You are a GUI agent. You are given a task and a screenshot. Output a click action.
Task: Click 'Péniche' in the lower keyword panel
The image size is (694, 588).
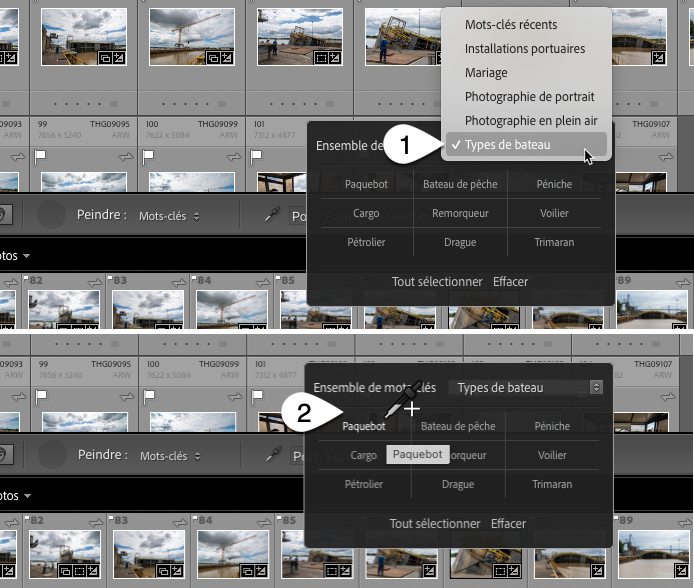point(552,426)
